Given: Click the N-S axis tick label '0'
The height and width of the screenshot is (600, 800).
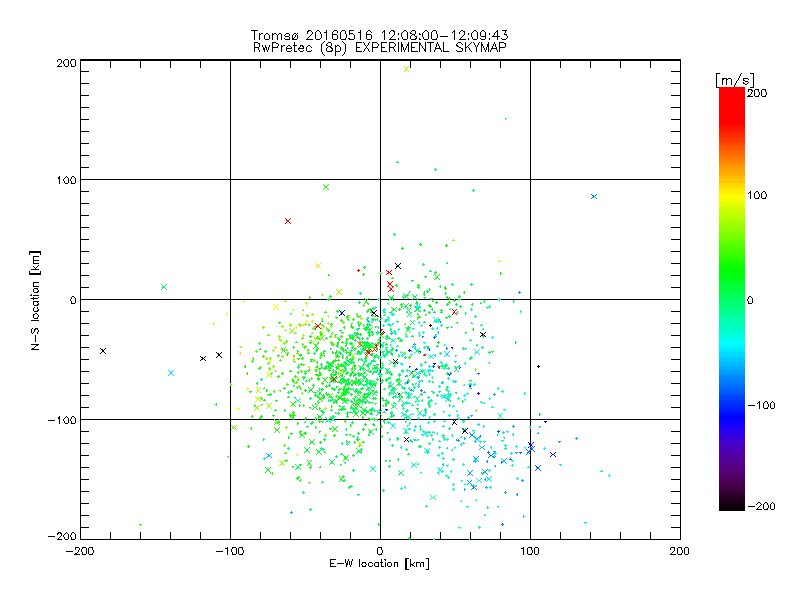Looking at the screenshot, I should coord(72,300).
